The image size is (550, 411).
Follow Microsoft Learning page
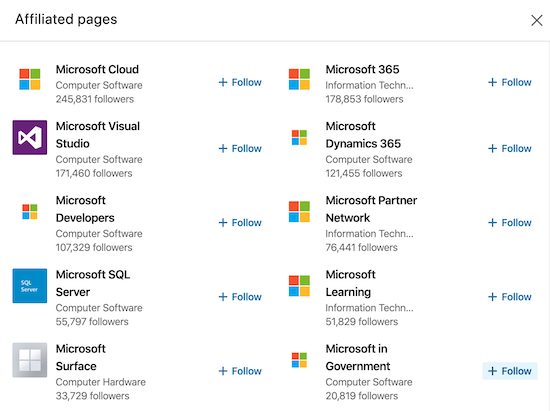pos(510,297)
